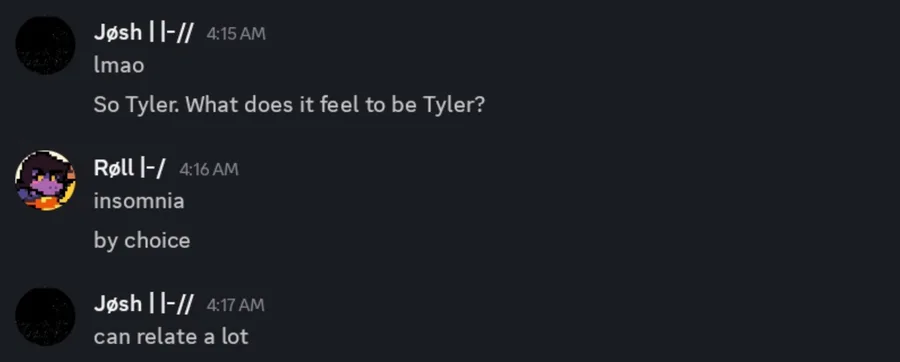The image size is (900, 362).
Task: Select the 'can relate a lot' message
Action: pyautogui.click(x=171, y=337)
